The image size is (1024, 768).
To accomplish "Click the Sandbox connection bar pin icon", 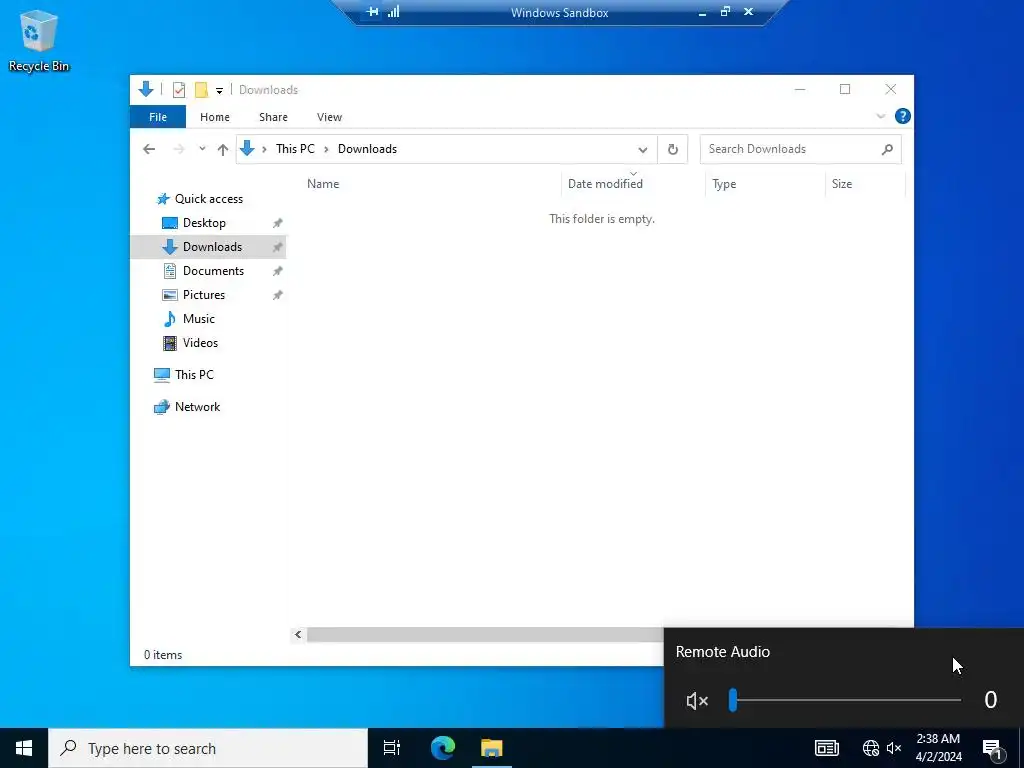I will (x=372, y=12).
